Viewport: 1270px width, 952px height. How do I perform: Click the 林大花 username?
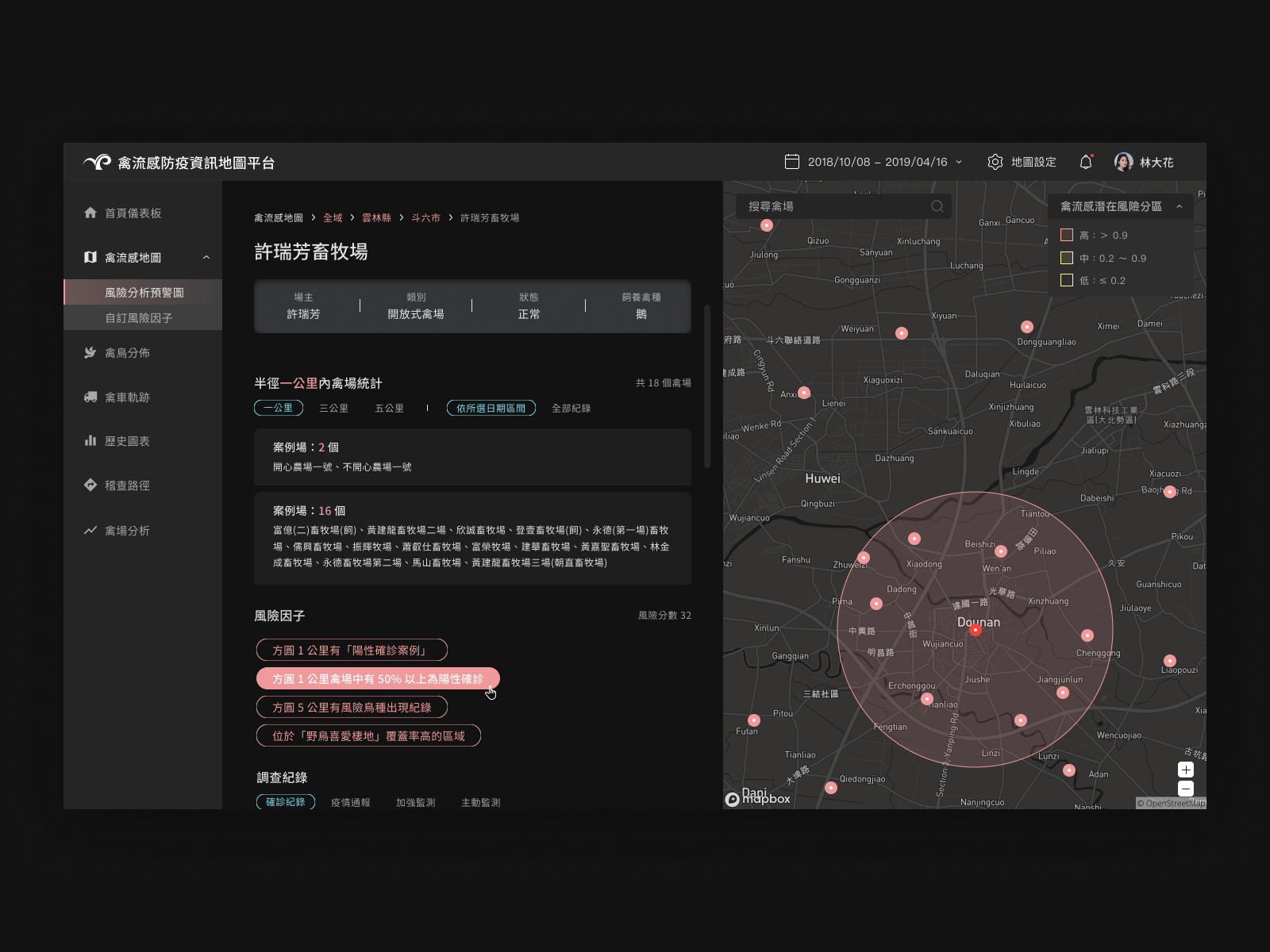[1156, 162]
